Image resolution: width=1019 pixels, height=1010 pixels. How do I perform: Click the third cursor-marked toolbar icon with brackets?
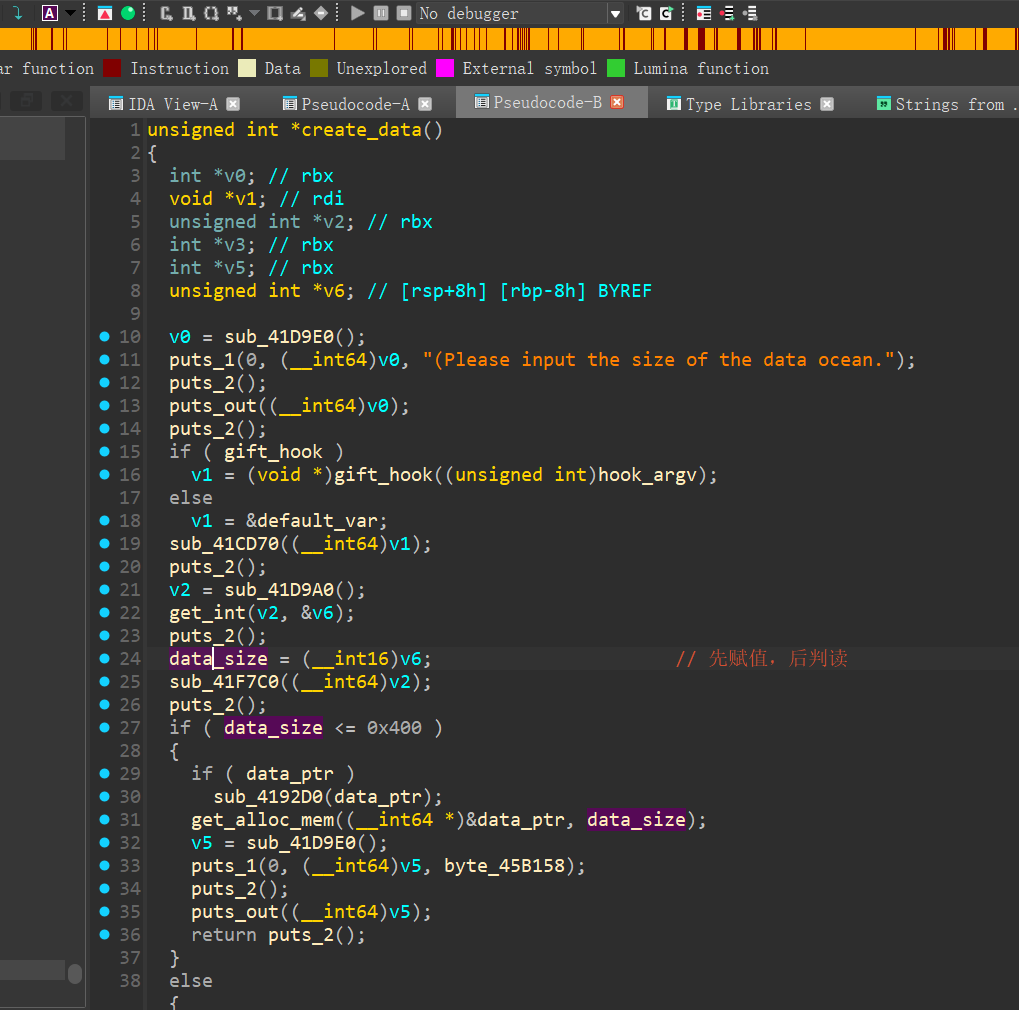211,13
